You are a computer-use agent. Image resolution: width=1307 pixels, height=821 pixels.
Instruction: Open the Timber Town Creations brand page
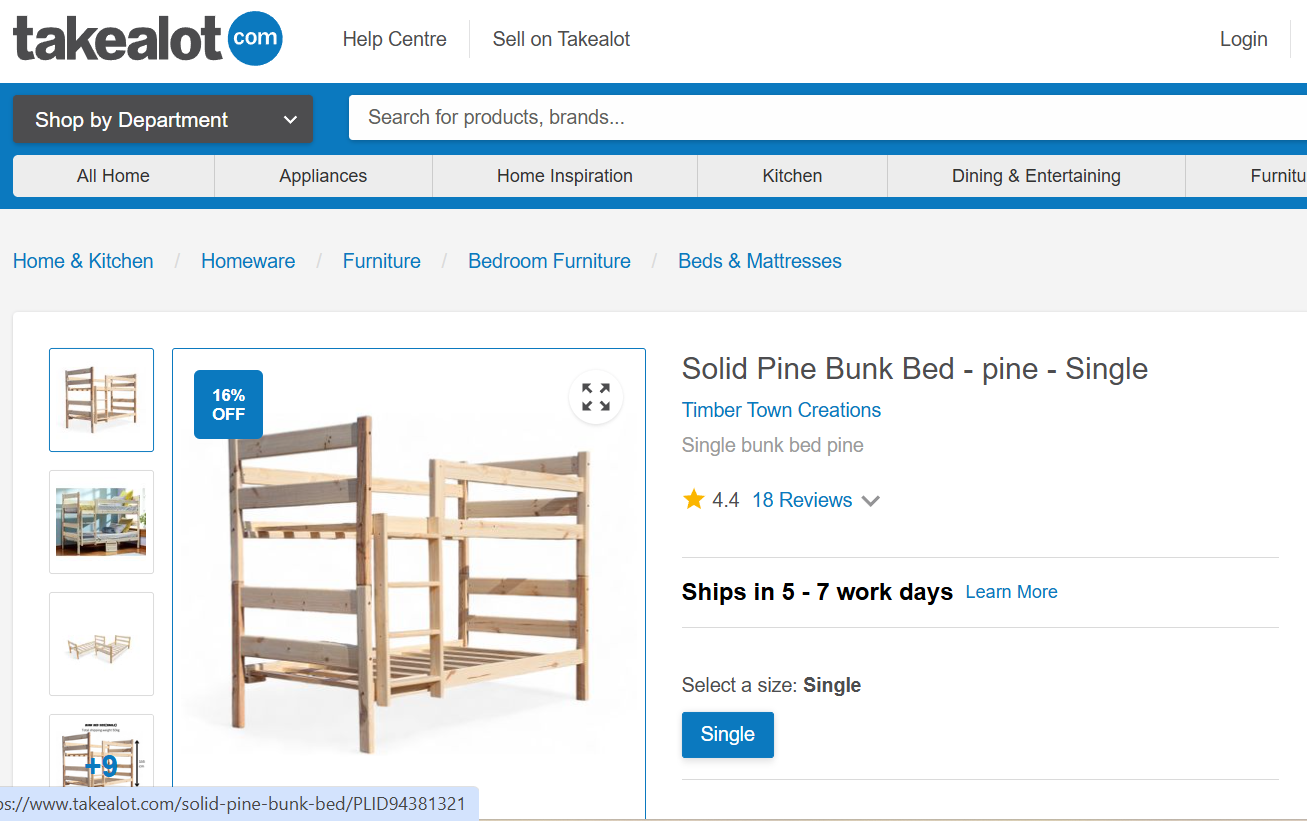point(781,410)
